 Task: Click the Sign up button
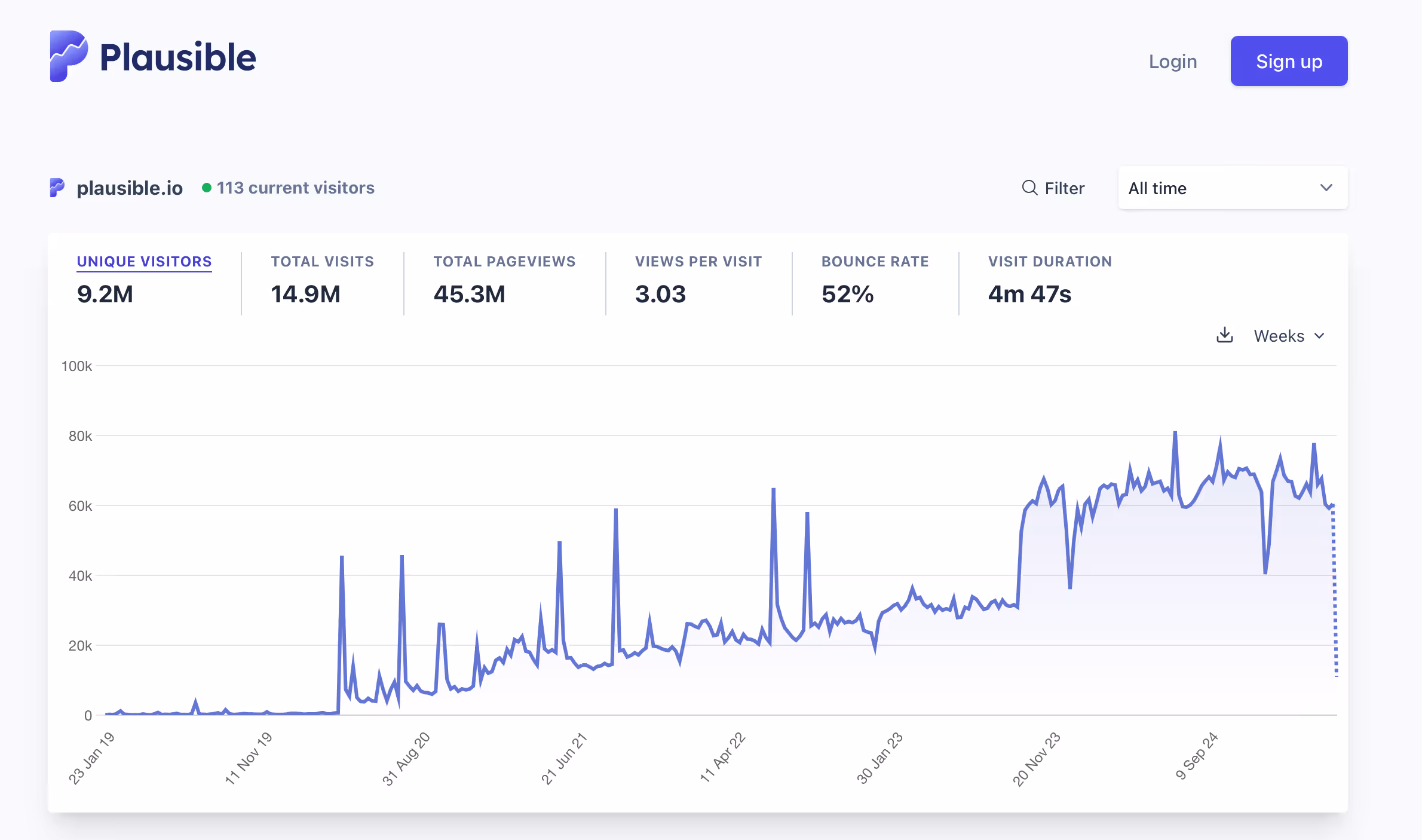click(x=1289, y=61)
